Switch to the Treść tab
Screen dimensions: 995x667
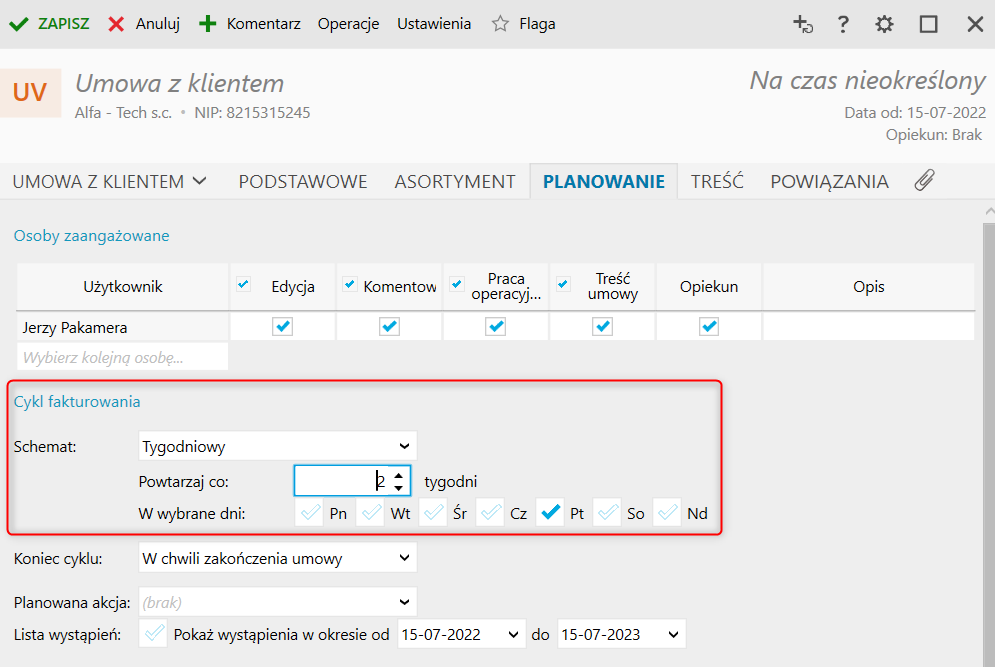pos(717,182)
